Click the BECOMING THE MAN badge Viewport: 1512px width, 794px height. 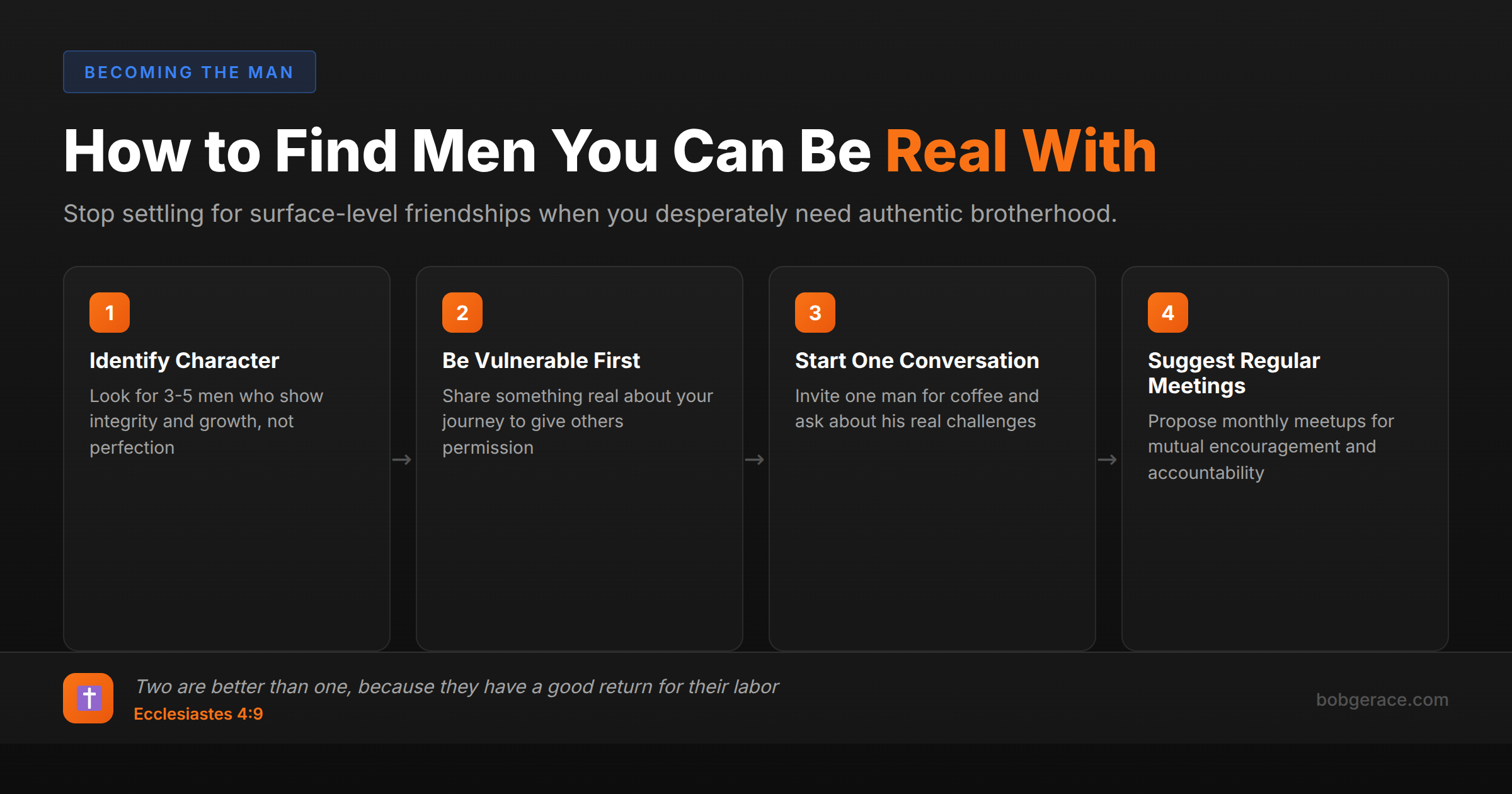[x=189, y=71]
